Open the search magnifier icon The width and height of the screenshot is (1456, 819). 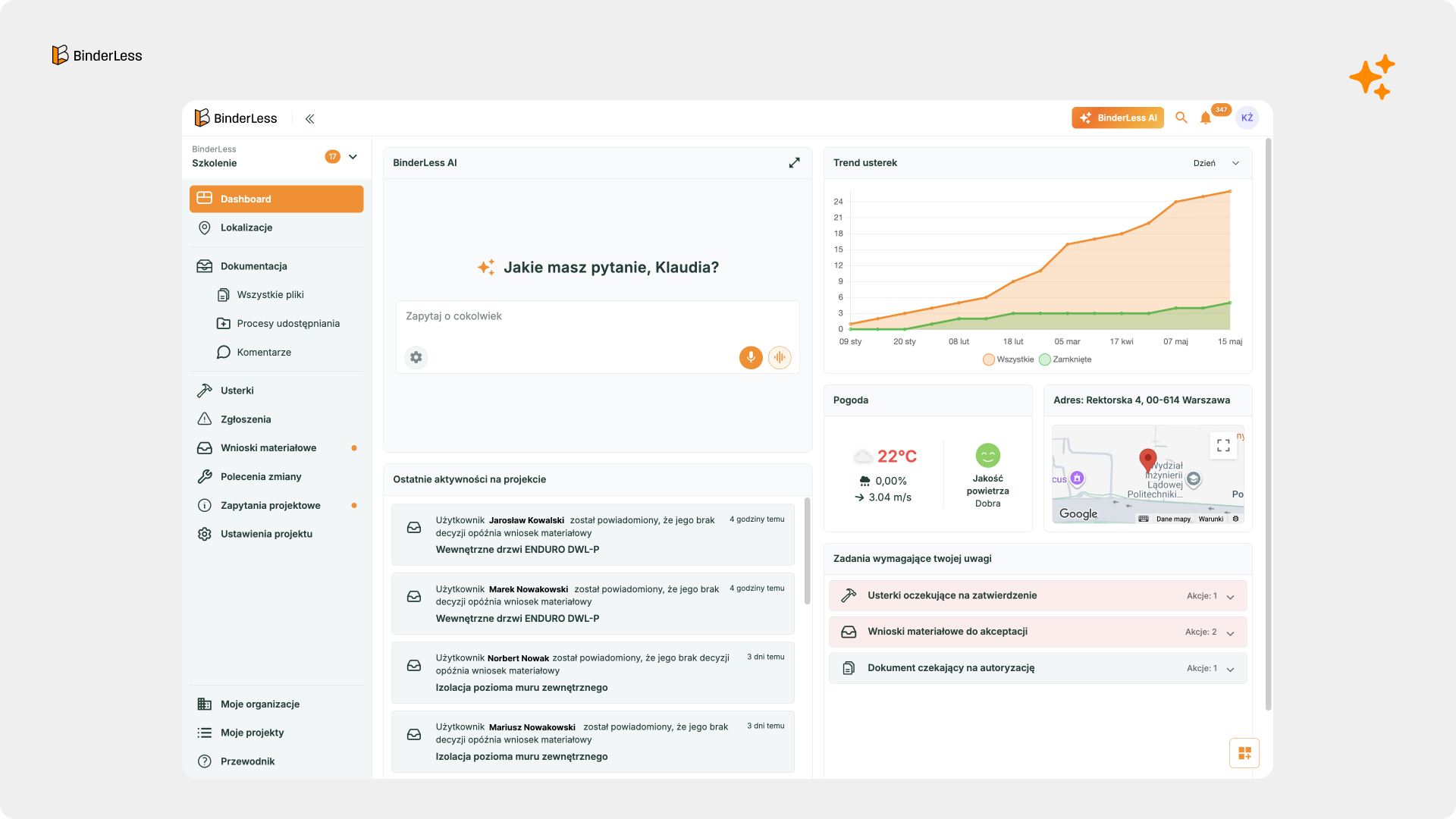point(1181,118)
